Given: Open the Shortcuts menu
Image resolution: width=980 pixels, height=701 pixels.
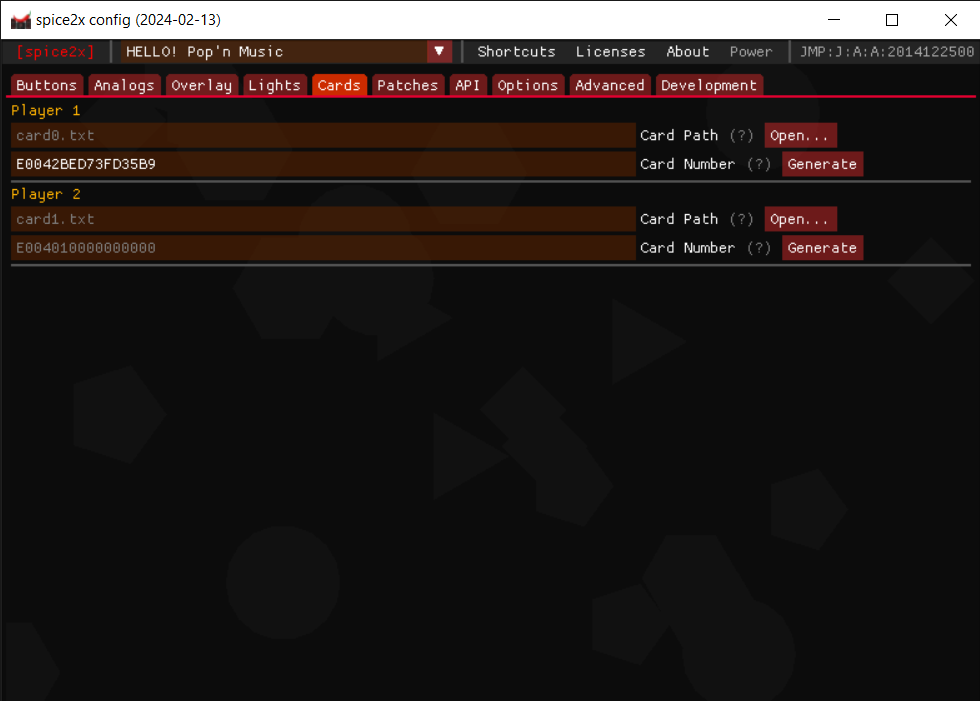Looking at the screenshot, I should pyautogui.click(x=516, y=51).
